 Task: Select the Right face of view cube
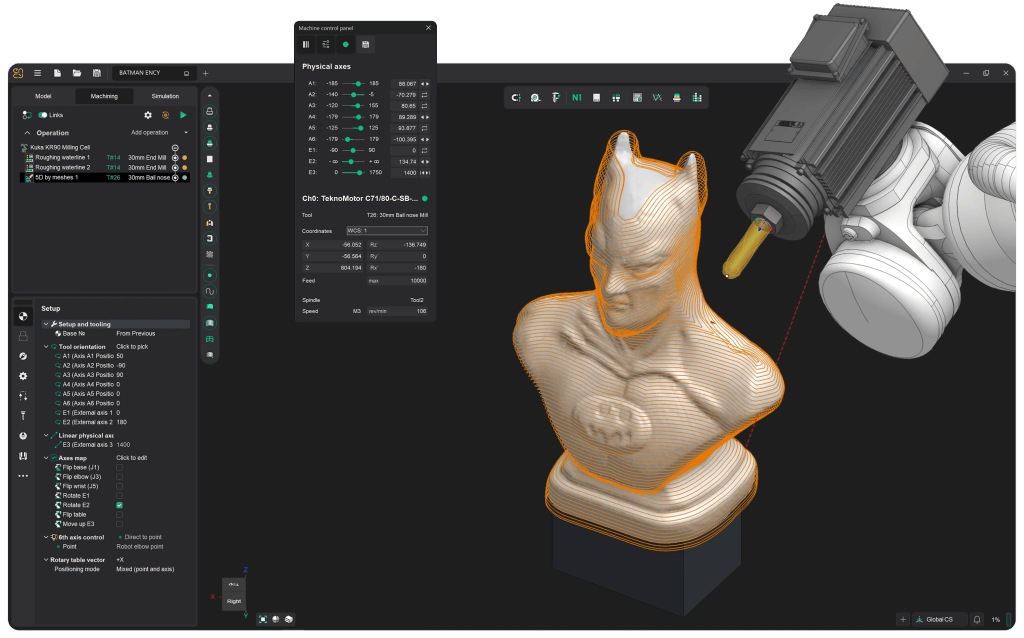[x=234, y=601]
